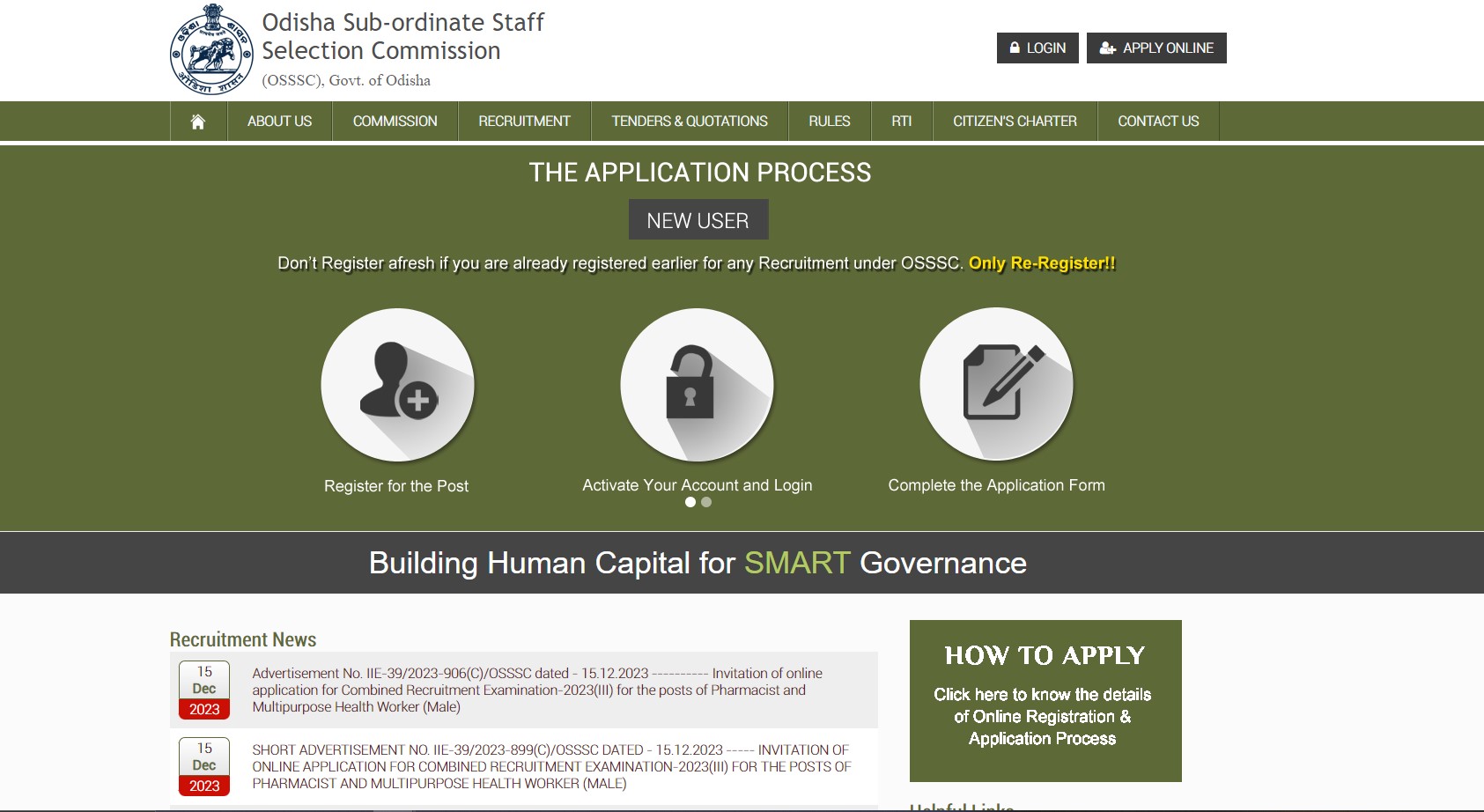Click the add-user icon in APPLY ONLINE
The image size is (1484, 812).
1107,48
